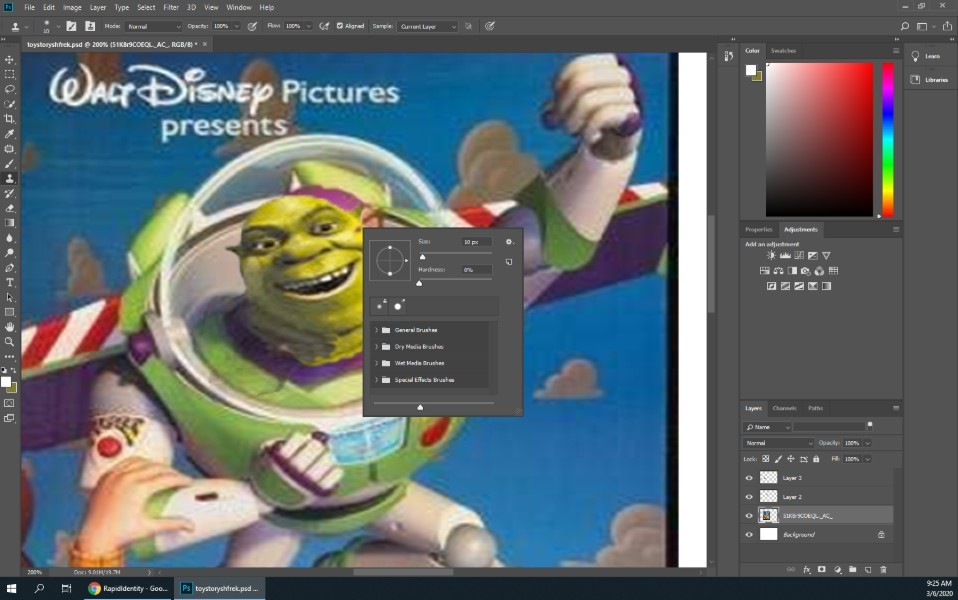Open Windows taskbar search
Image resolution: width=958 pixels, height=600 pixels.
tap(39, 588)
